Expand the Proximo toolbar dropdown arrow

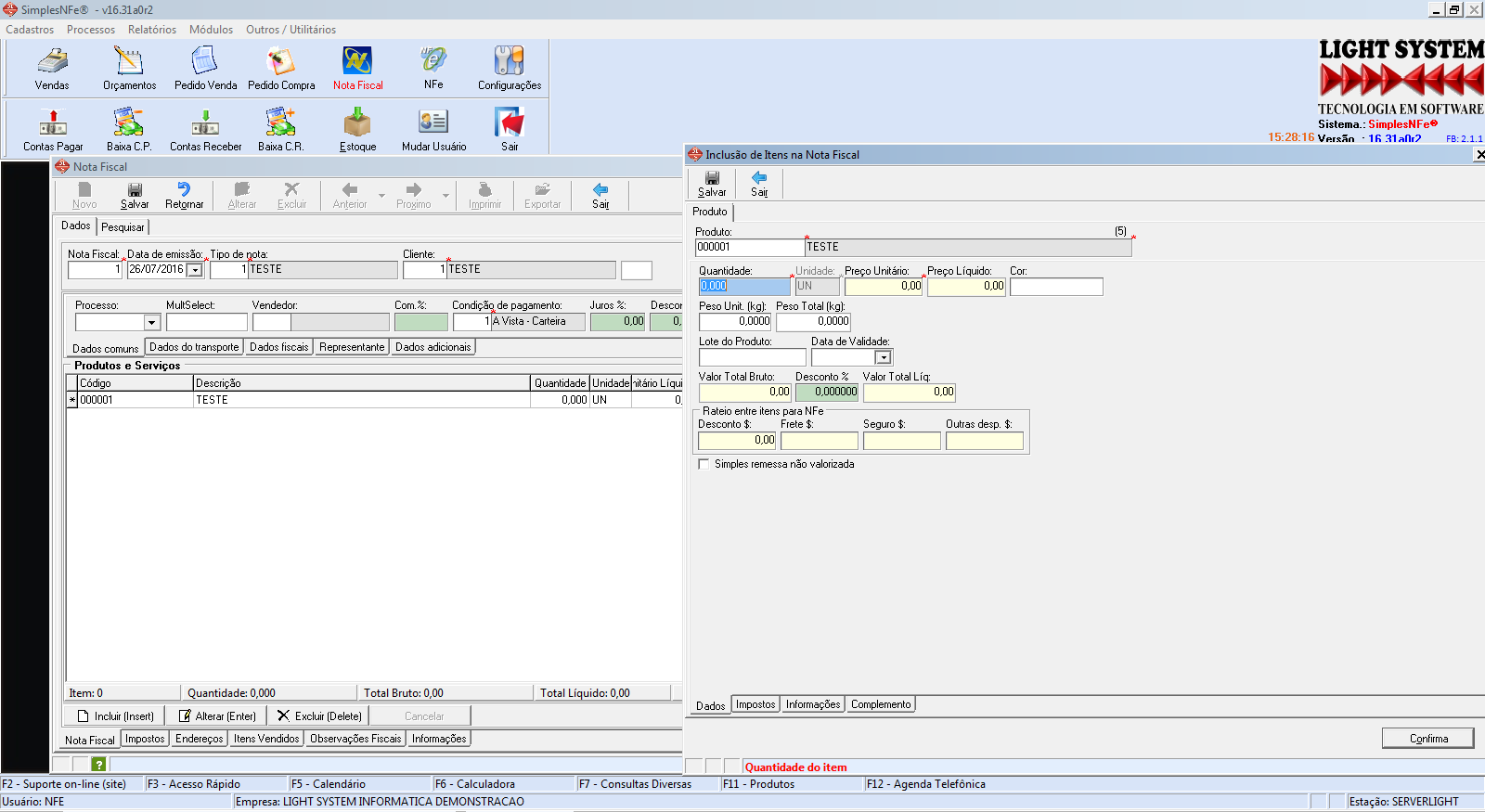tap(445, 196)
